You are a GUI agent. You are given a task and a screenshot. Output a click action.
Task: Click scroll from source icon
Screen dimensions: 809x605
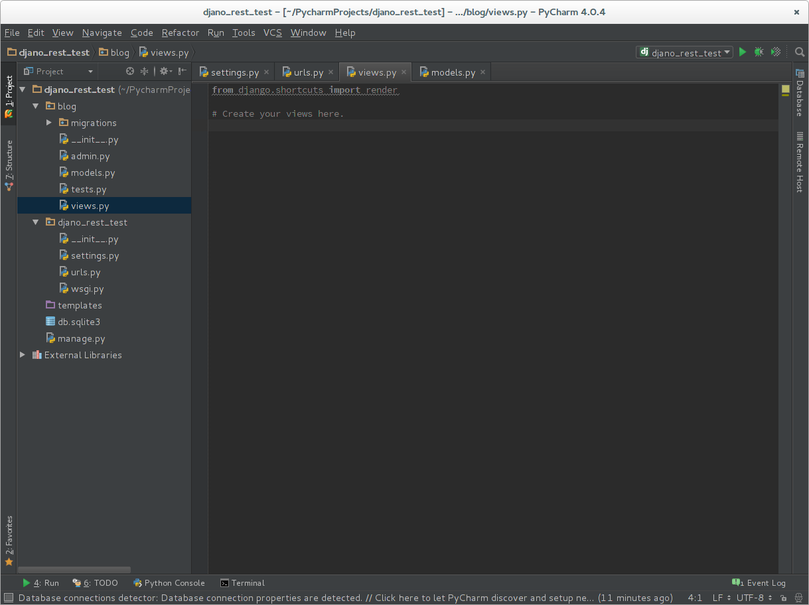pos(130,71)
